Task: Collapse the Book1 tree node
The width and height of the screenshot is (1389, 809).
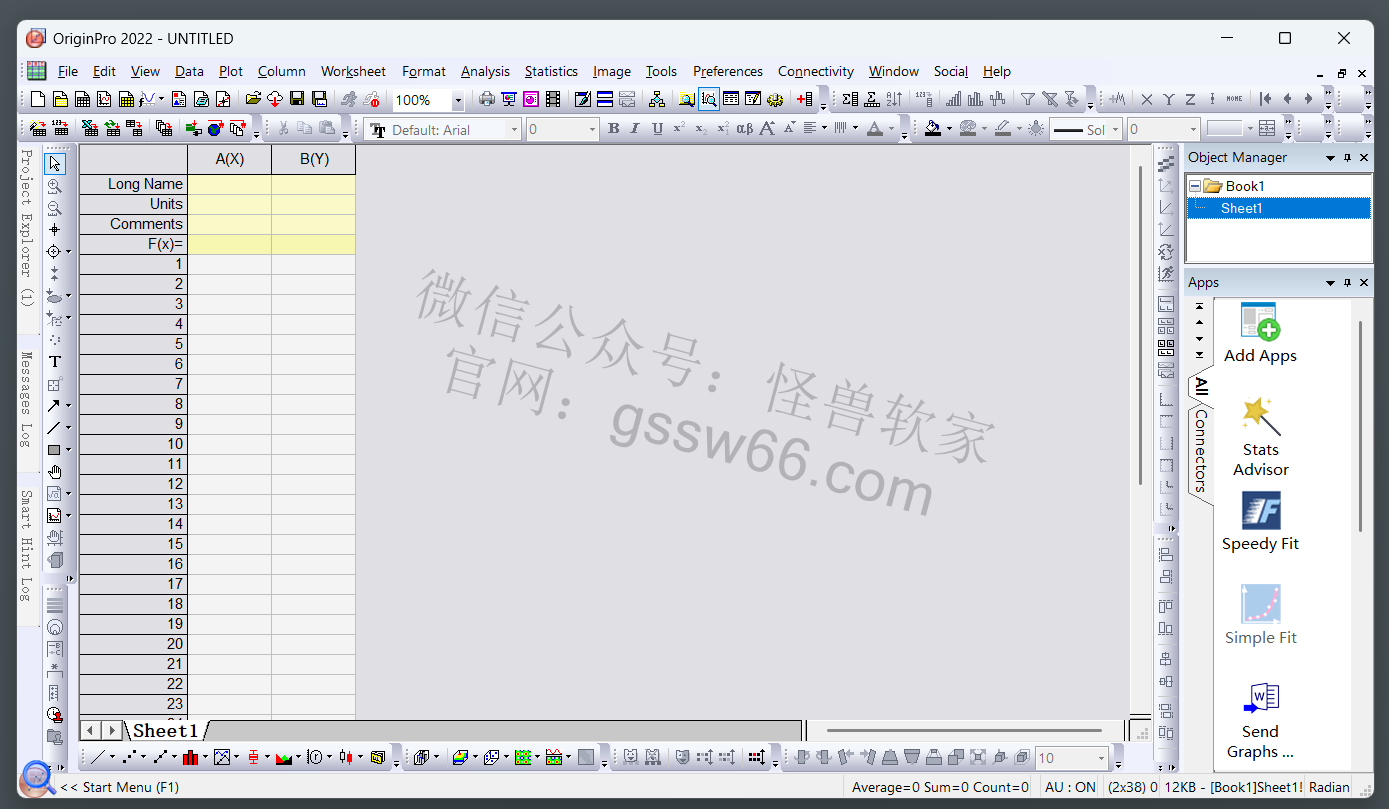Action: (x=1195, y=186)
